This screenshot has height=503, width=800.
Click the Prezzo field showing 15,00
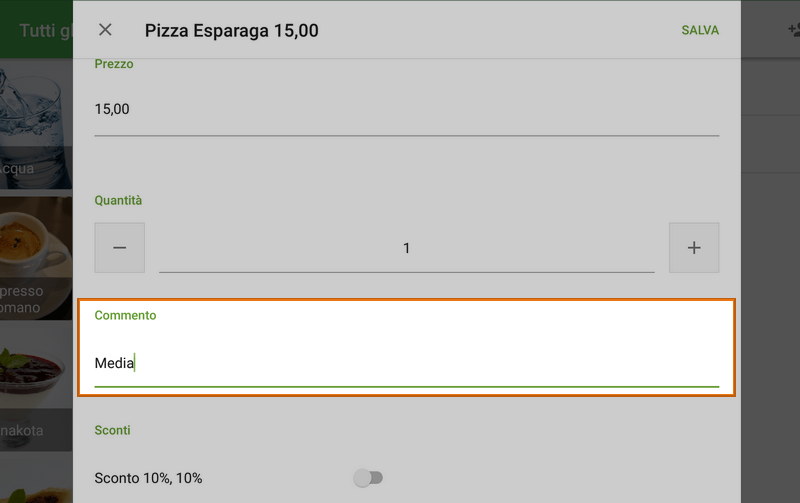406,110
